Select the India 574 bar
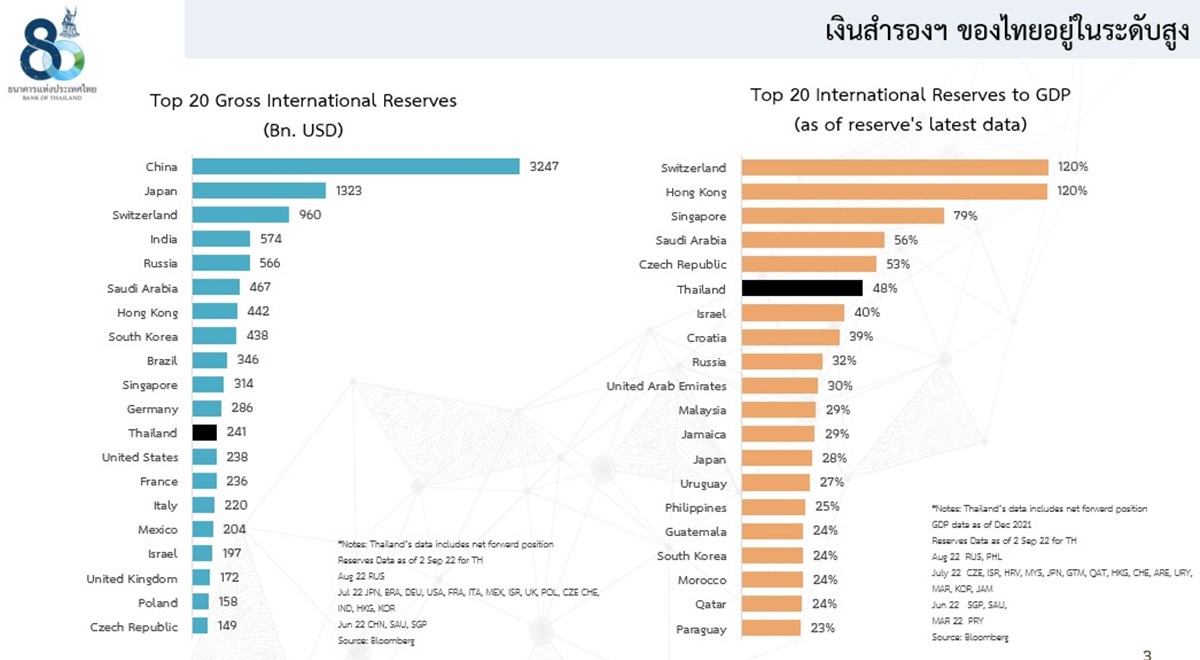This screenshot has width=1200, height=660. (x=221, y=239)
